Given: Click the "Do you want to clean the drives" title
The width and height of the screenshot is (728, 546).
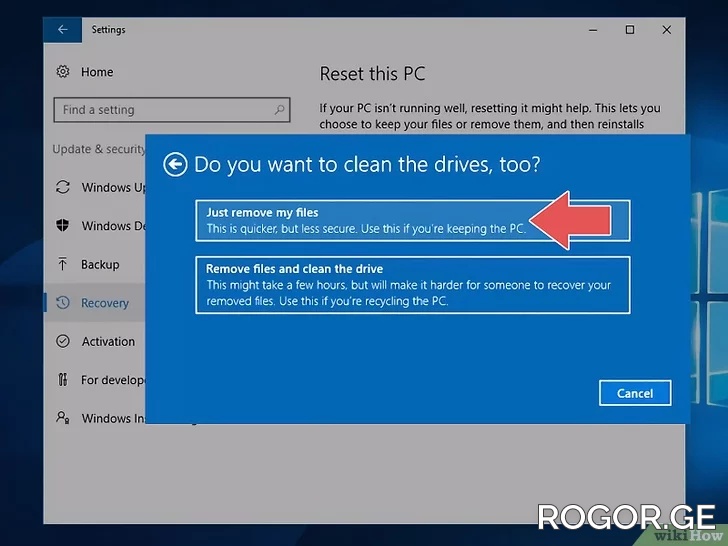Looking at the screenshot, I should click(367, 164).
